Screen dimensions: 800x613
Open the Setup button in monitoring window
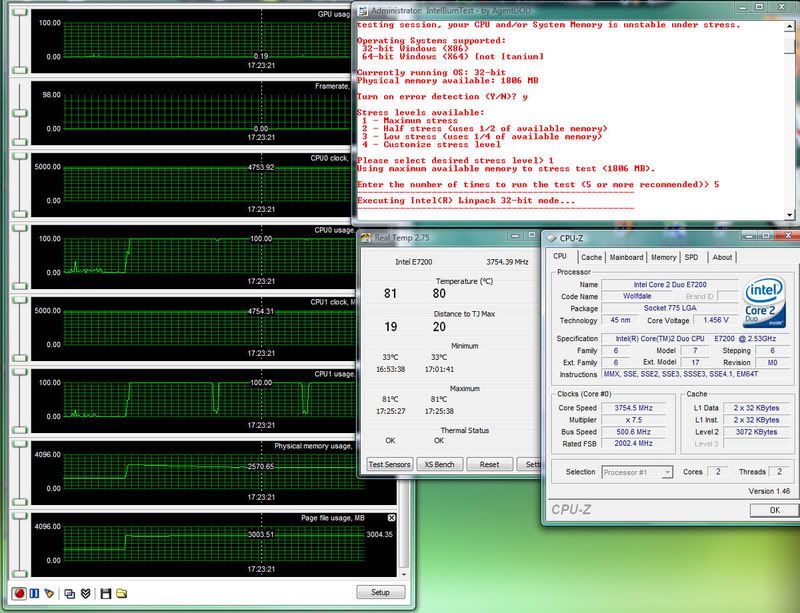click(380, 592)
